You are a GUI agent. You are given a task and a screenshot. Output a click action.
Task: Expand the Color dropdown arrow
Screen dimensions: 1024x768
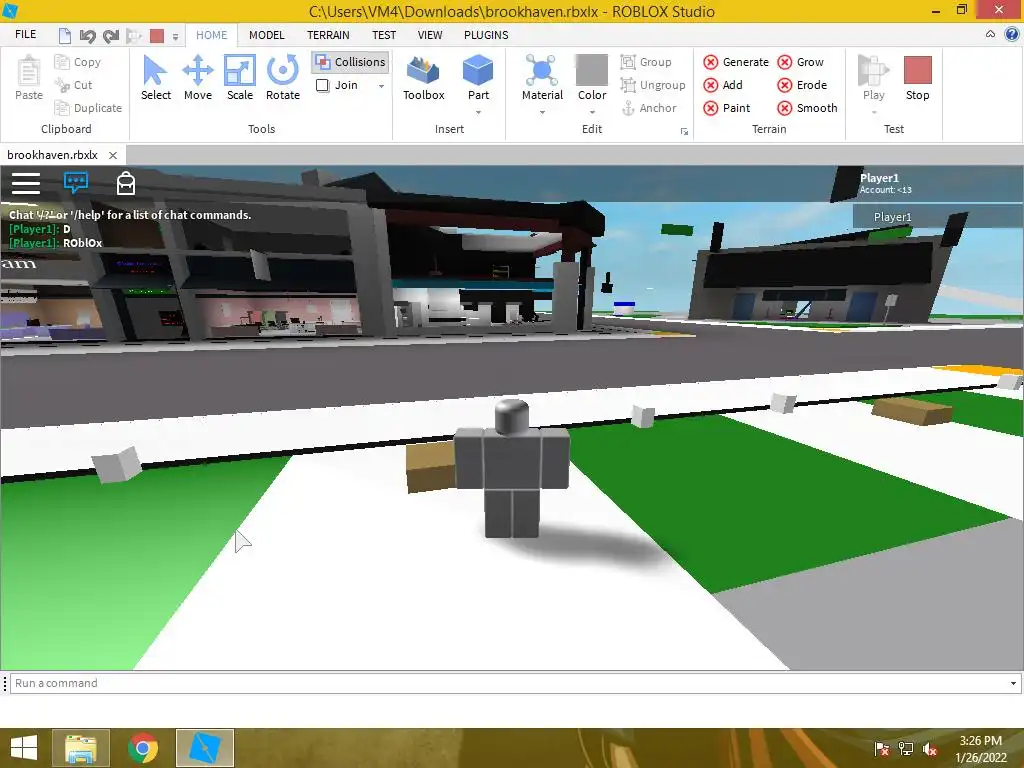[592, 113]
